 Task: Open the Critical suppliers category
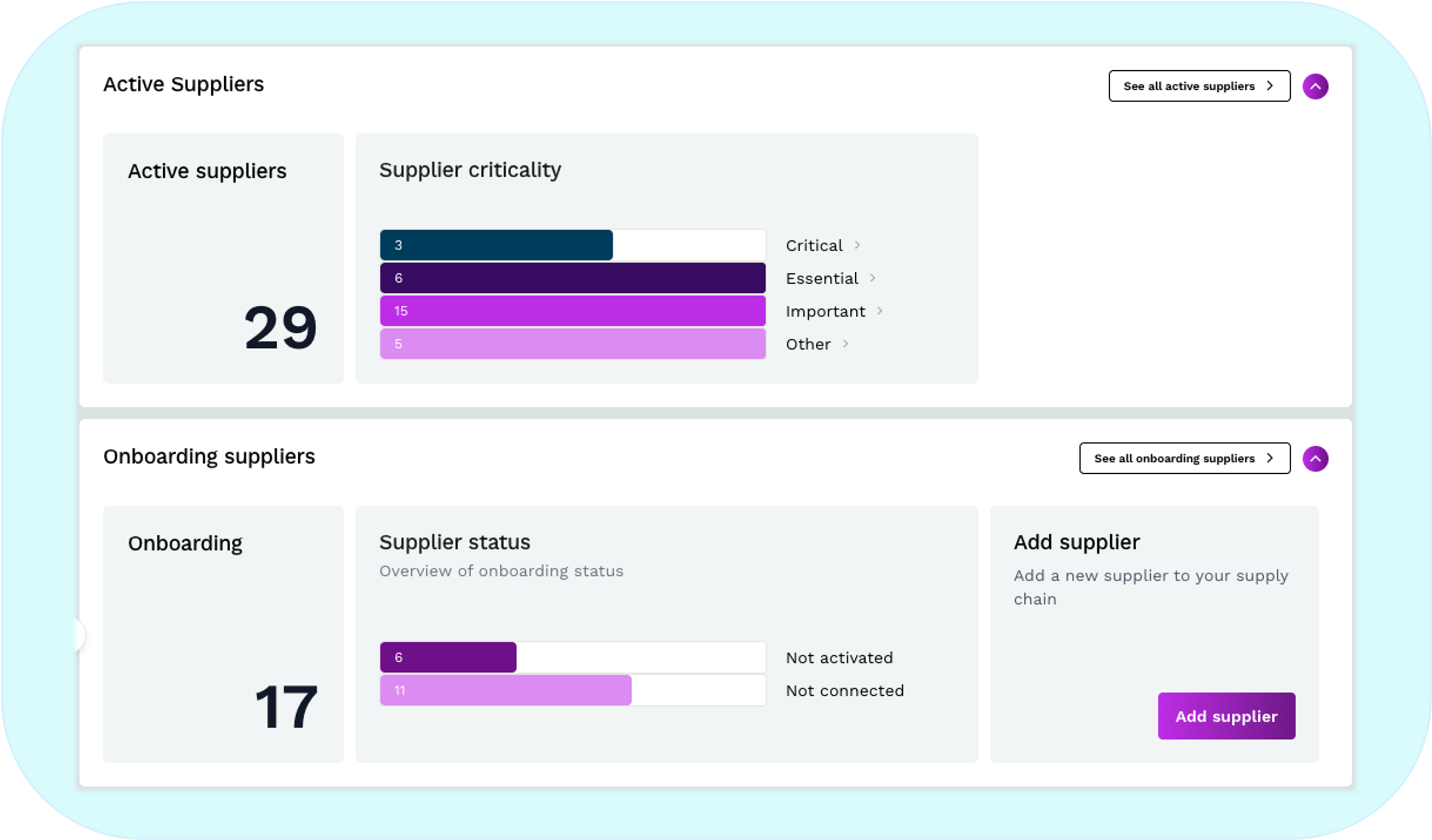[814, 245]
